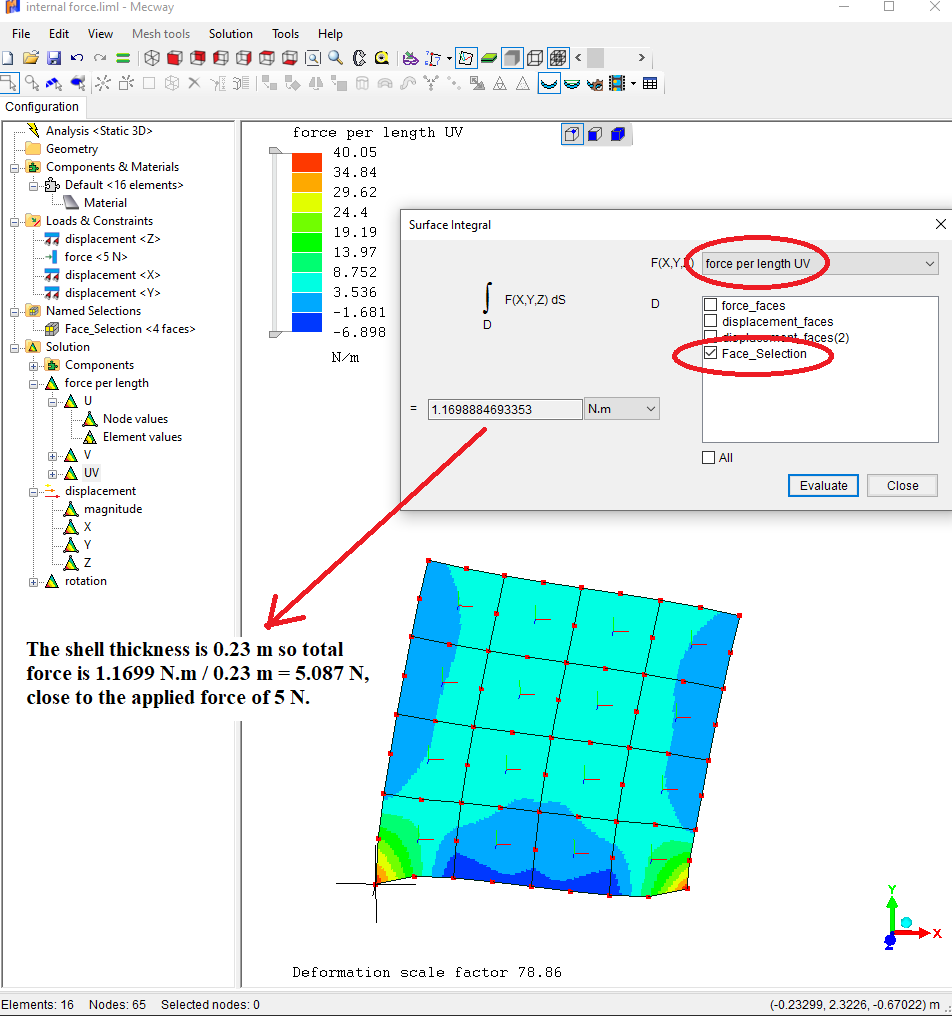Open the File menu
952x1016 pixels.
click(21, 34)
